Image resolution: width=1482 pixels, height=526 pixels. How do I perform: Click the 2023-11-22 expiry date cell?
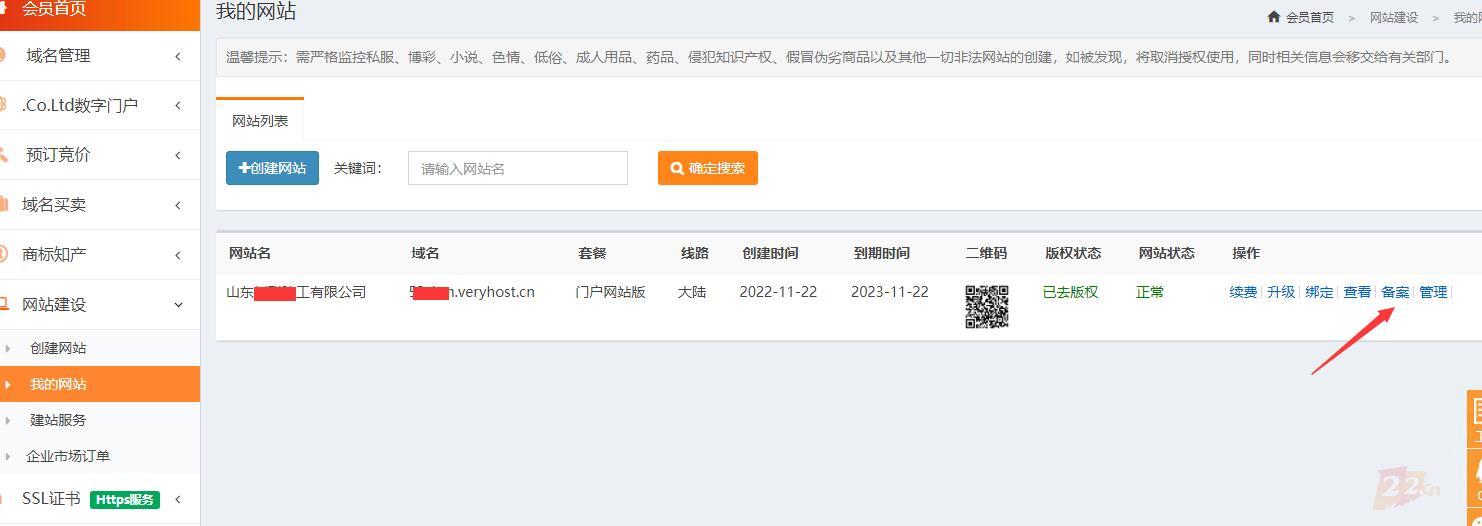point(890,292)
